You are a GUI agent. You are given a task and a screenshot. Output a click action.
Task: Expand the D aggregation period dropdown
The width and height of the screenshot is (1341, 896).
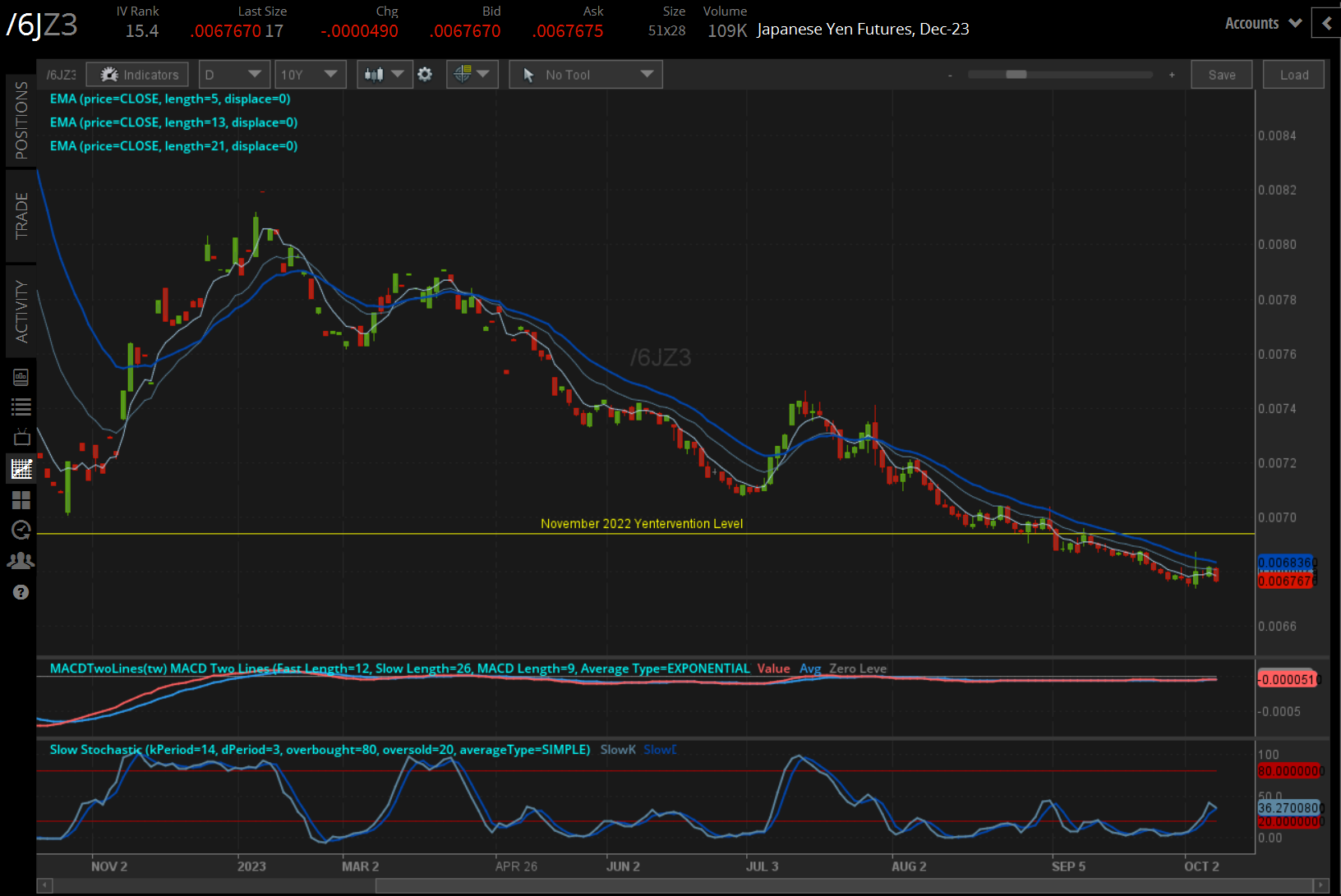(233, 75)
